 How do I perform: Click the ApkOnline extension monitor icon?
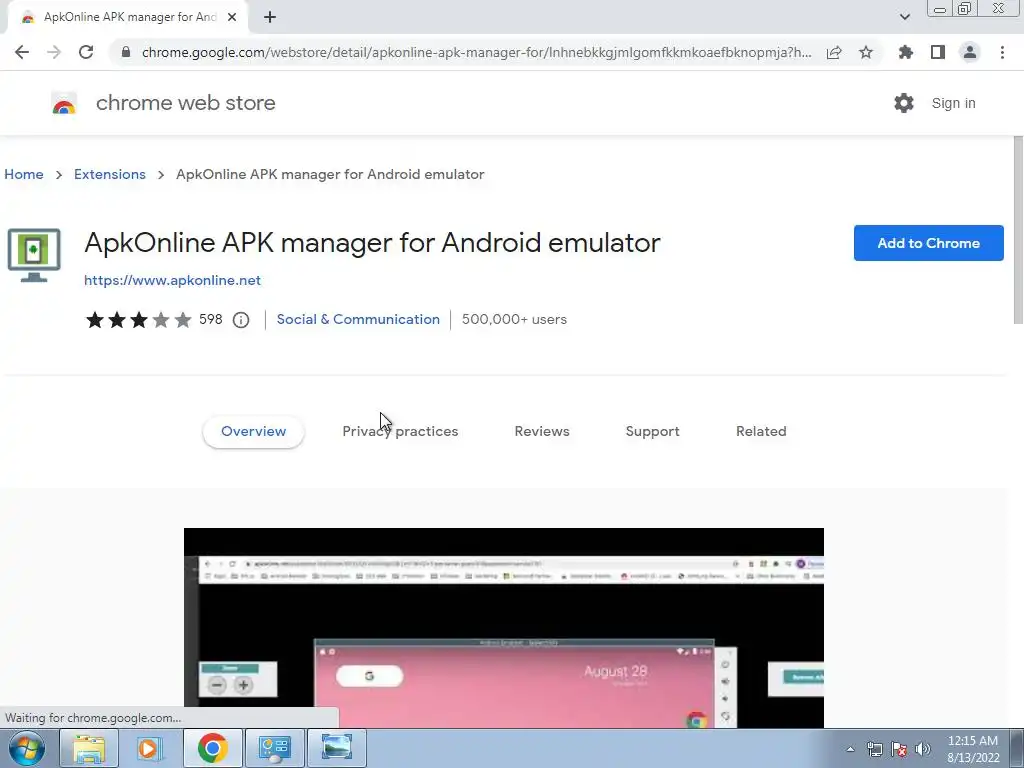pyautogui.click(x=34, y=255)
